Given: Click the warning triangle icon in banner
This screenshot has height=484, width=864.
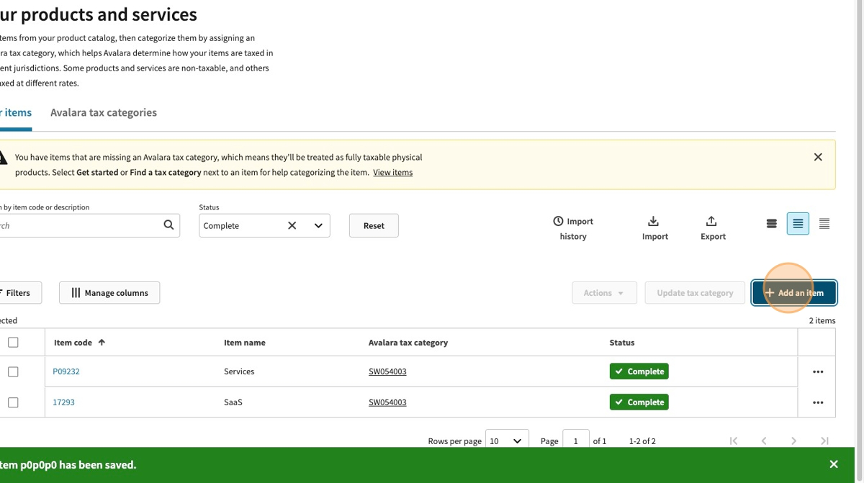Looking at the screenshot, I should (x=3, y=158).
